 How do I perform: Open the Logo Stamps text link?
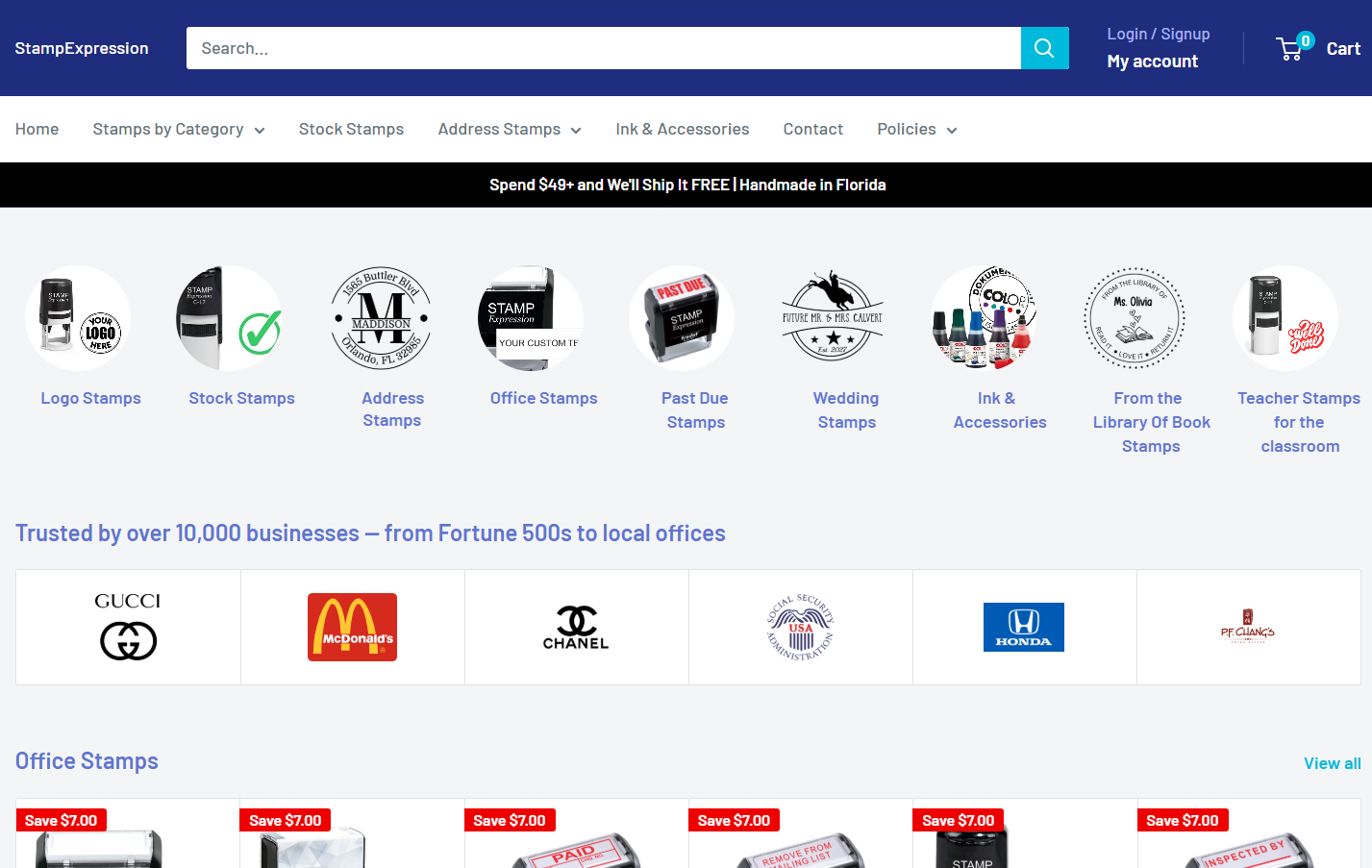coord(90,398)
